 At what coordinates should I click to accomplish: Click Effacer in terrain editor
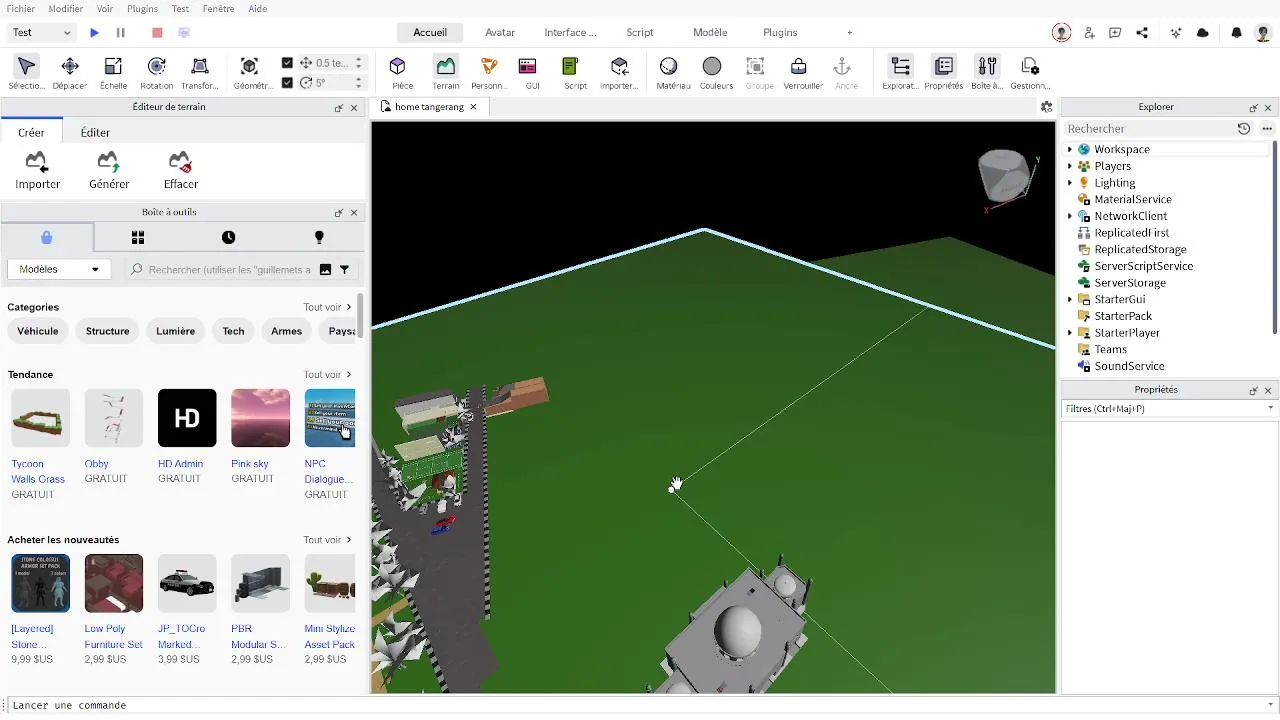[181, 170]
